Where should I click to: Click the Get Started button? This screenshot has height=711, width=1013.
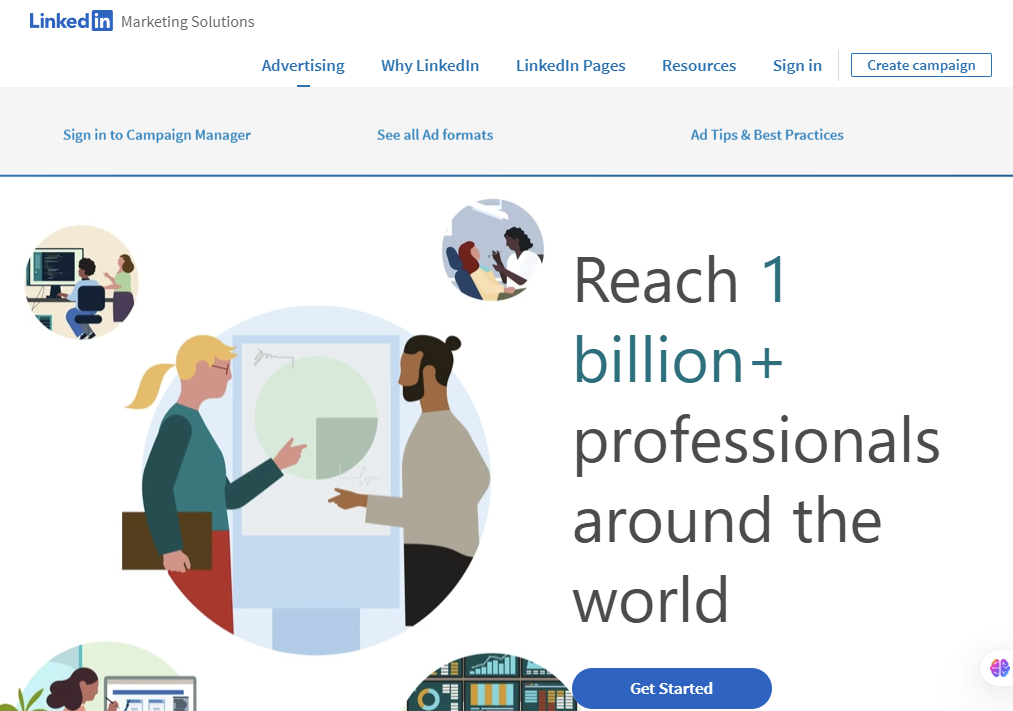672,688
